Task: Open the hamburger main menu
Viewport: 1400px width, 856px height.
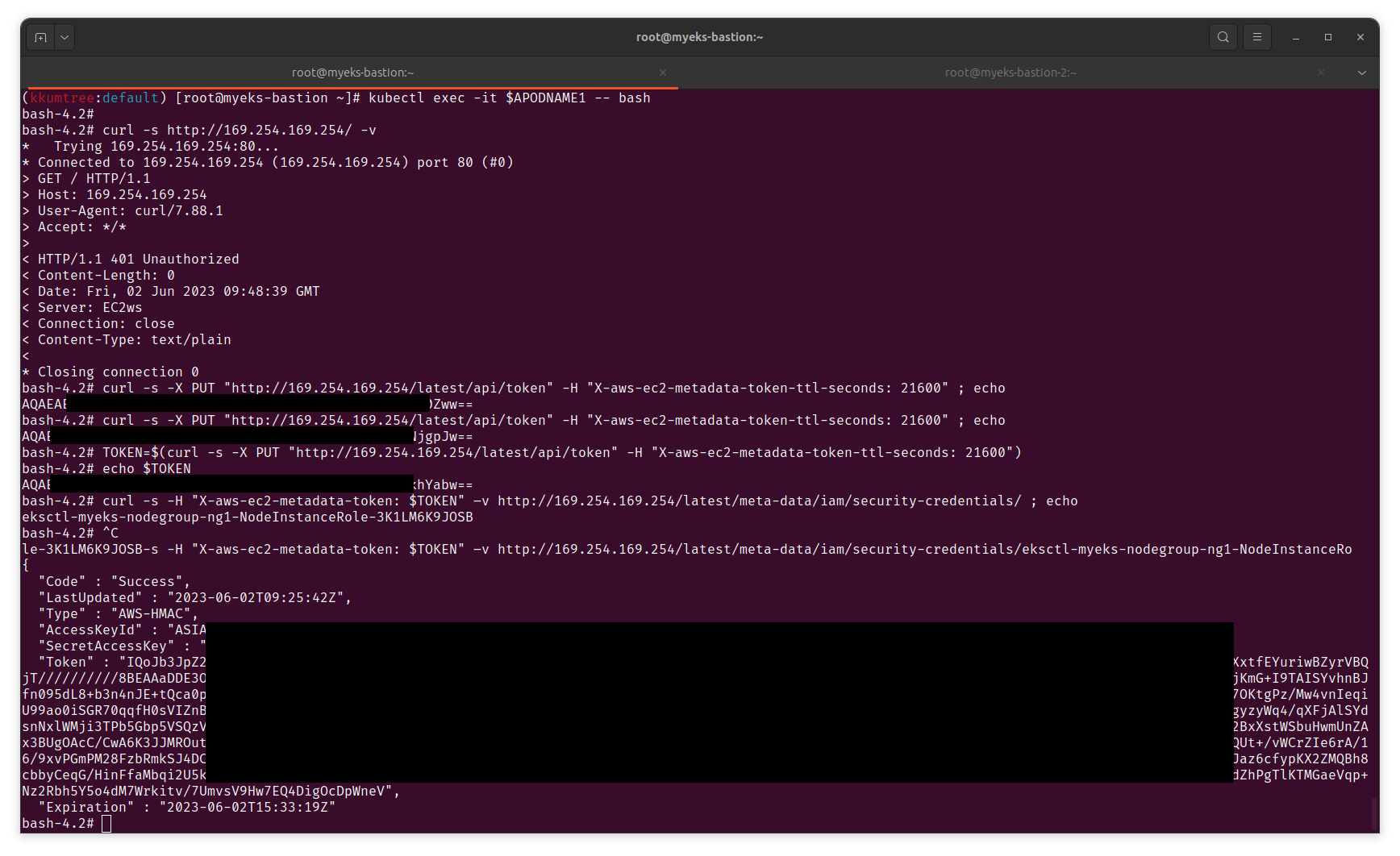Action: click(1256, 37)
